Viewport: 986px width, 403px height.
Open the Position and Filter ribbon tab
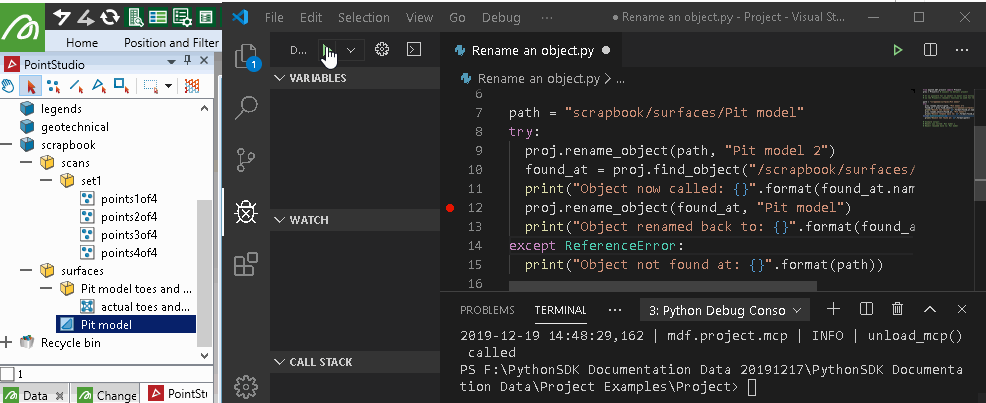click(171, 43)
